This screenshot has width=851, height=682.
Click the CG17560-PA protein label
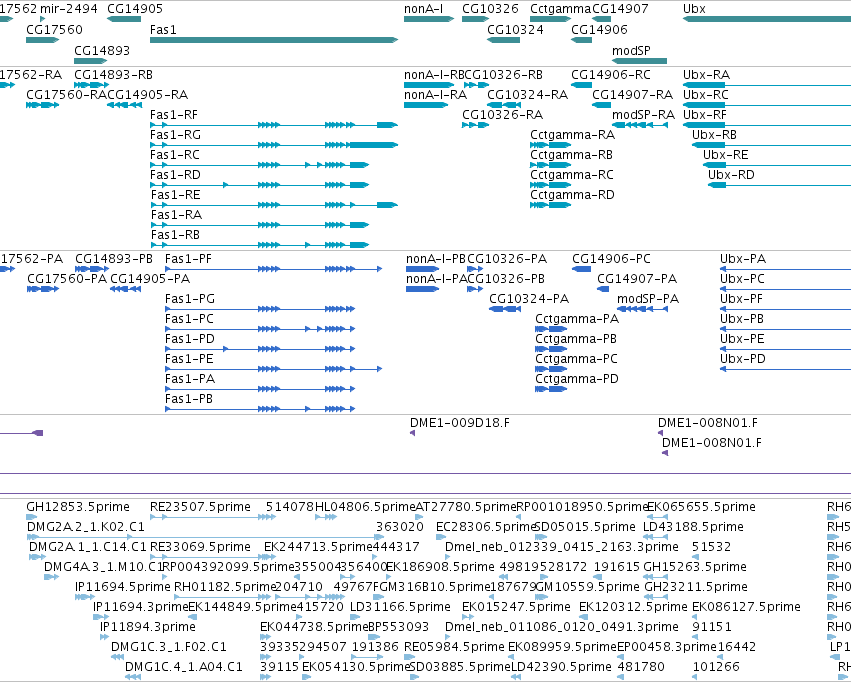point(67,279)
